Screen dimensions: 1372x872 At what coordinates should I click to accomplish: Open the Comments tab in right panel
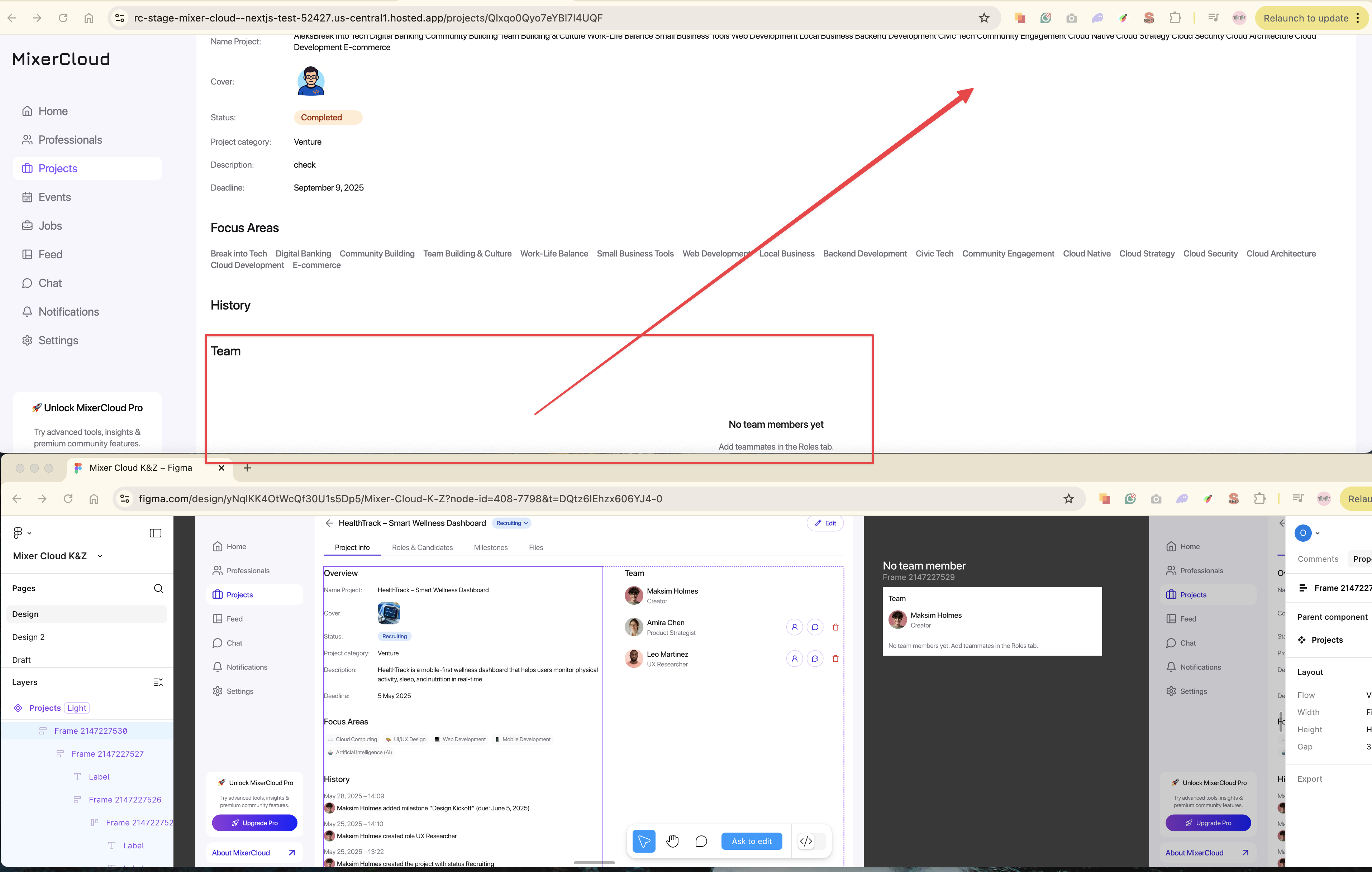(x=1317, y=559)
